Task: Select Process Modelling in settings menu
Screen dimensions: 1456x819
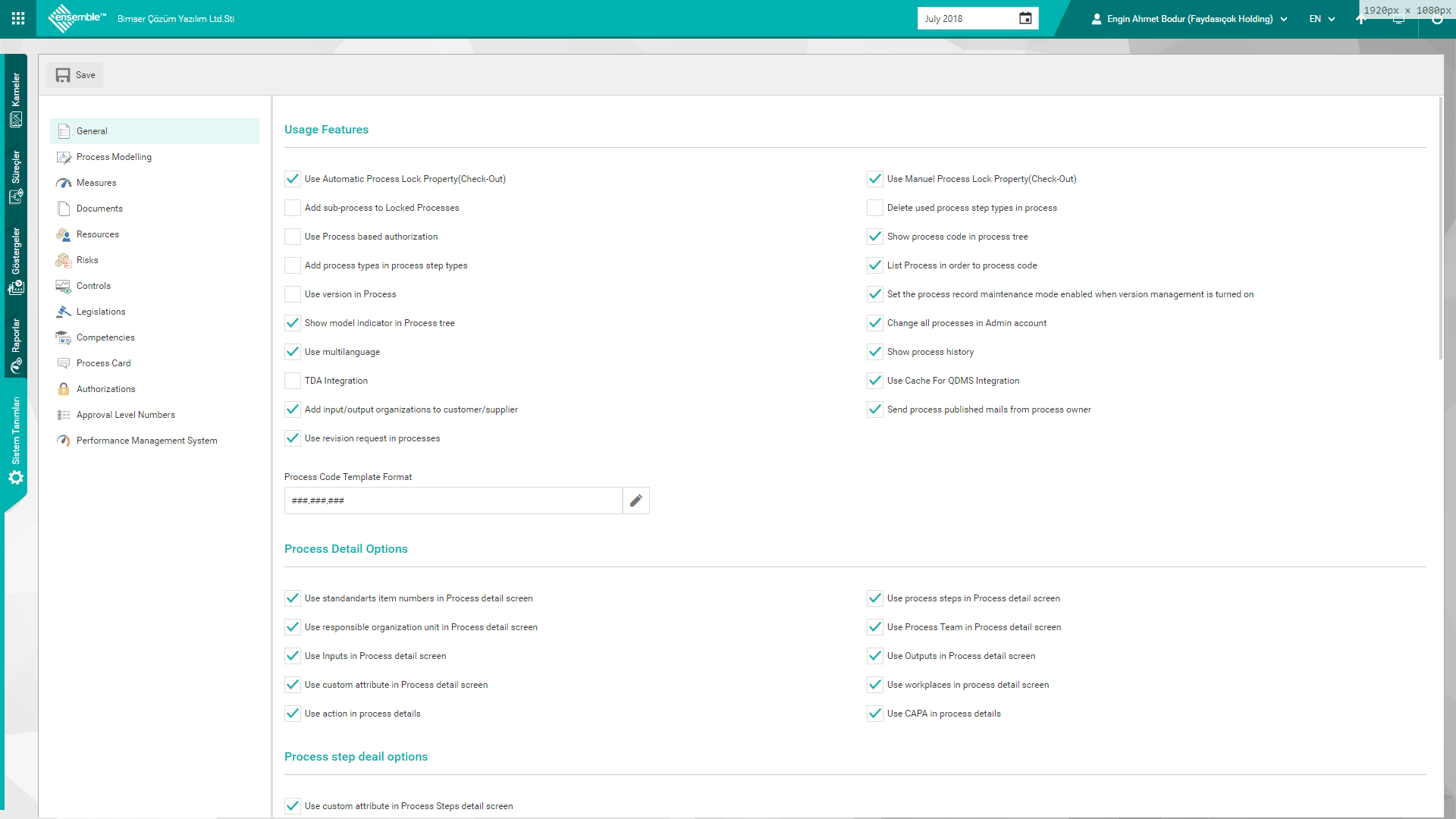Action: point(114,157)
